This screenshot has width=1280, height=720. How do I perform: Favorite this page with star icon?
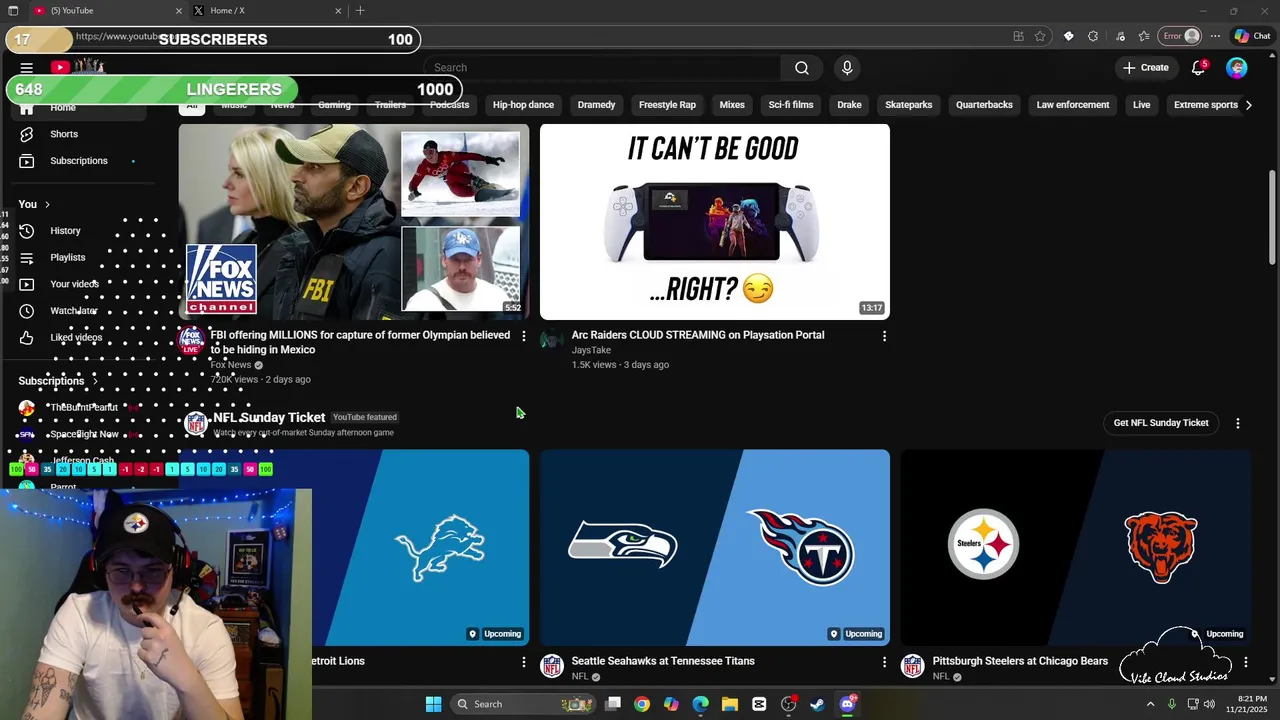click(x=1040, y=36)
